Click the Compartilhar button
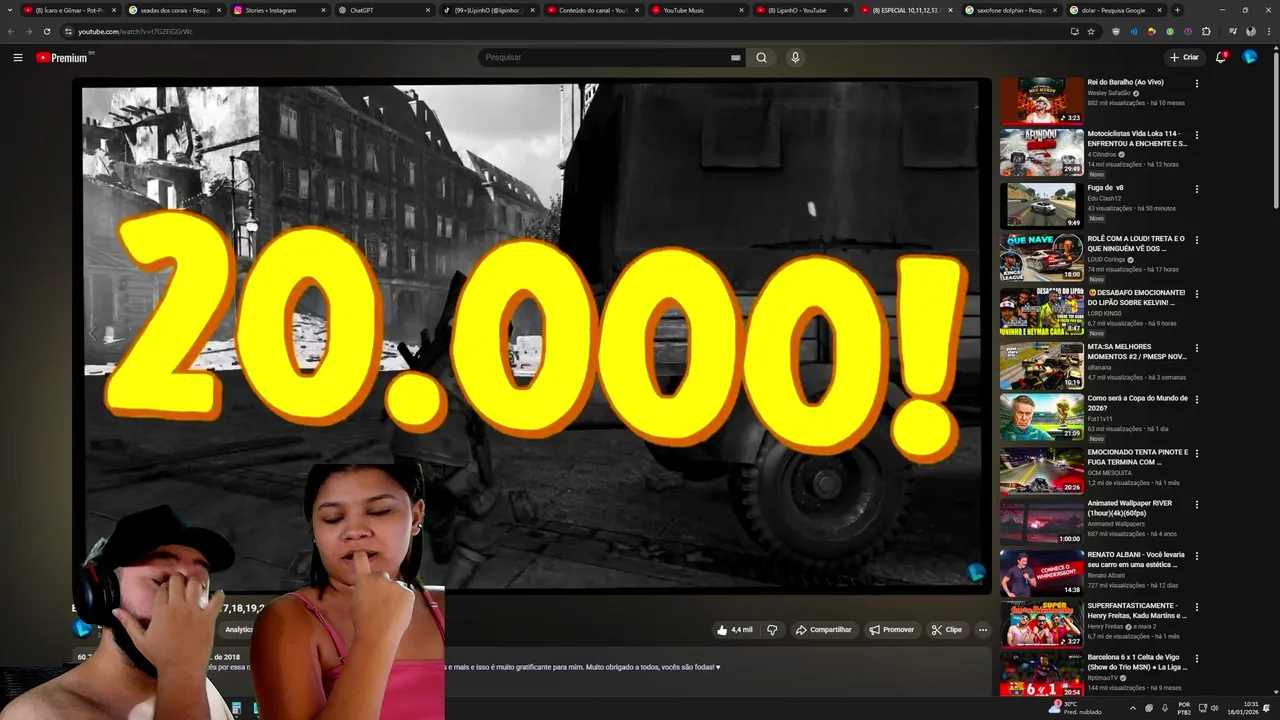1280x720 pixels. (823, 630)
